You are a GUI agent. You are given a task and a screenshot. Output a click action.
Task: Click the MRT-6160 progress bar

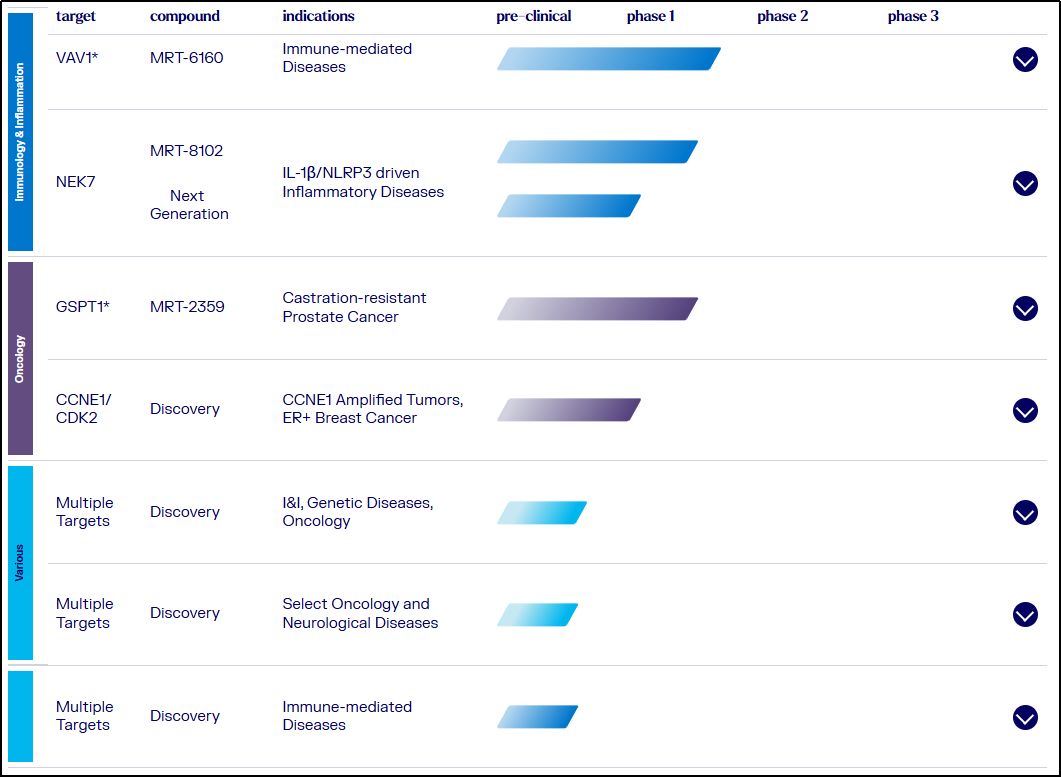pyautogui.click(x=609, y=59)
